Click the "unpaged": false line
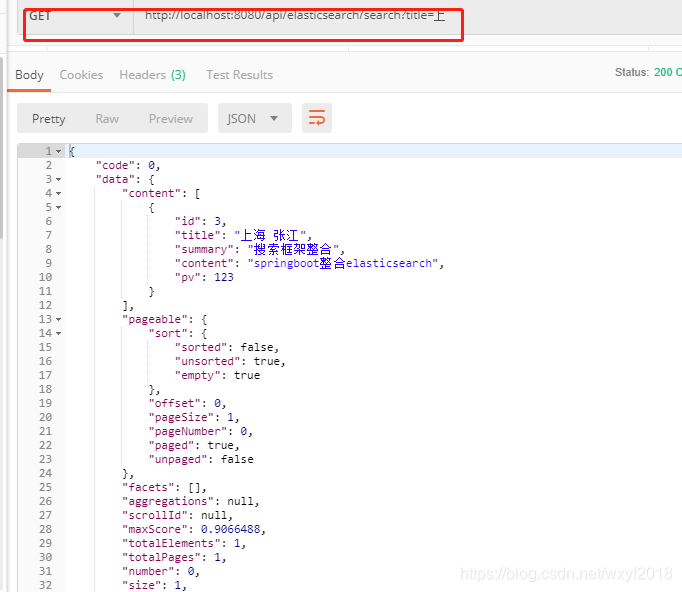This screenshot has height=592, width=682. tap(201, 459)
